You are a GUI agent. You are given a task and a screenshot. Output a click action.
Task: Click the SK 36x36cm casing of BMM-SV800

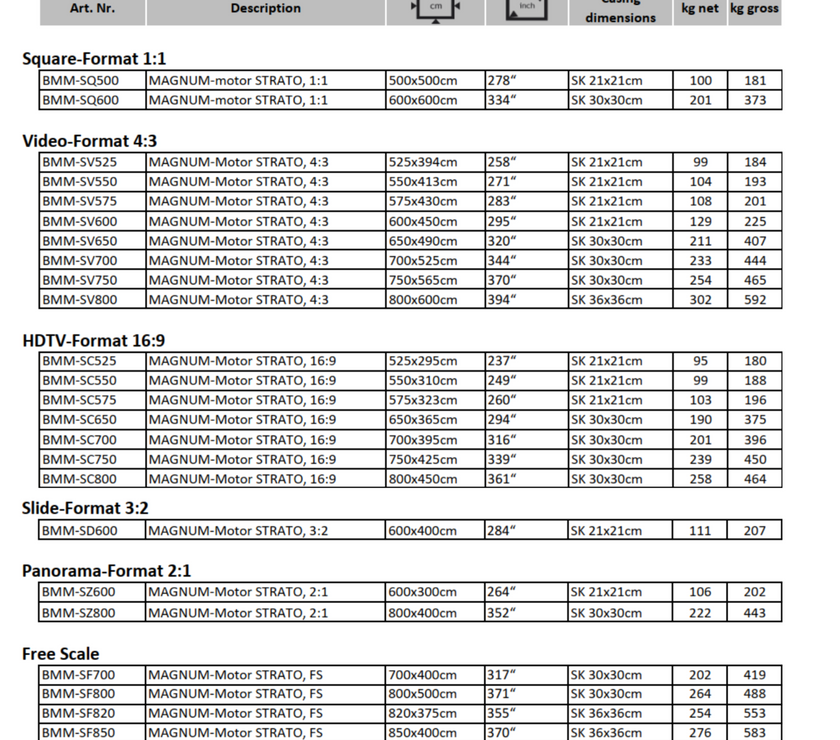pyautogui.click(x=606, y=300)
